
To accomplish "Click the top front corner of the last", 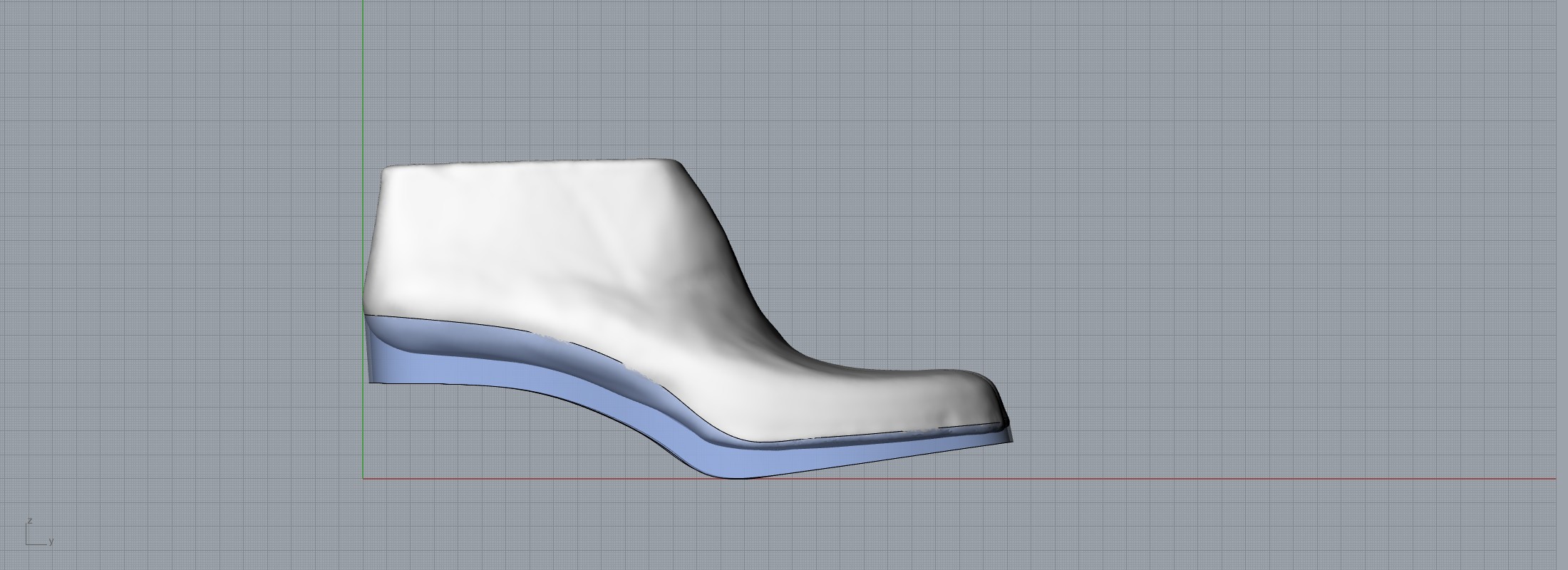I will coord(674,162).
